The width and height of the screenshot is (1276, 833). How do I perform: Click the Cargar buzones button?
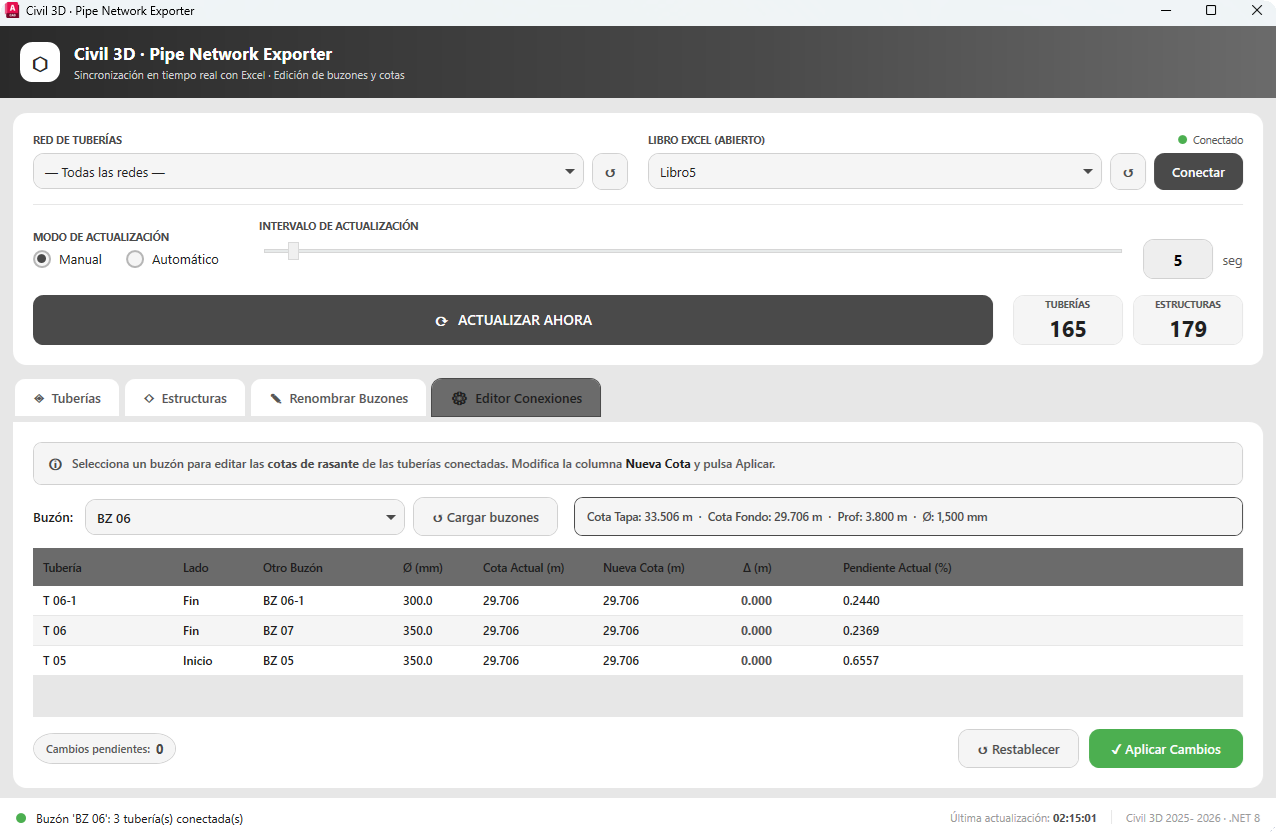click(486, 517)
